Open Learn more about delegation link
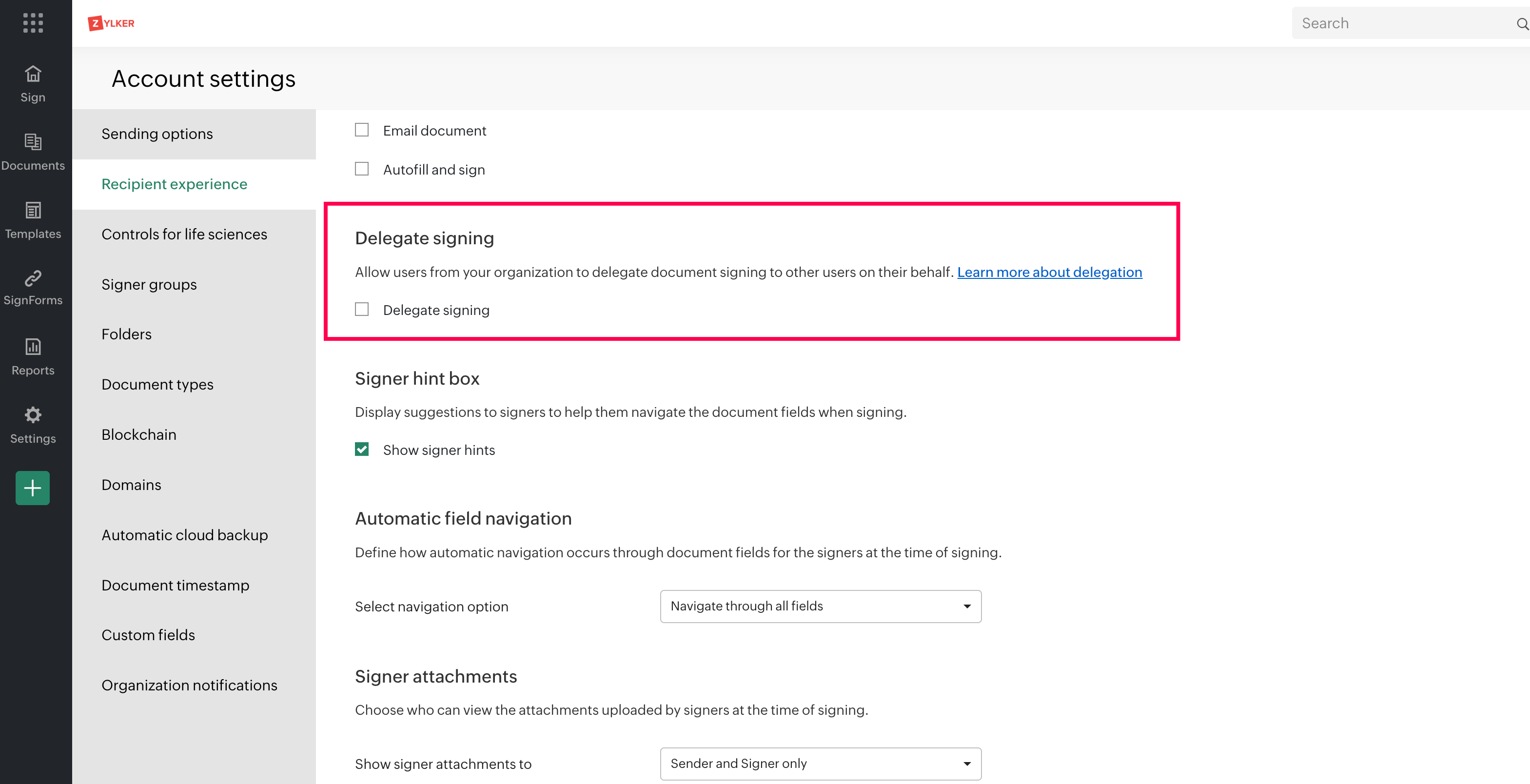This screenshot has height=784, width=1530. (x=1049, y=272)
